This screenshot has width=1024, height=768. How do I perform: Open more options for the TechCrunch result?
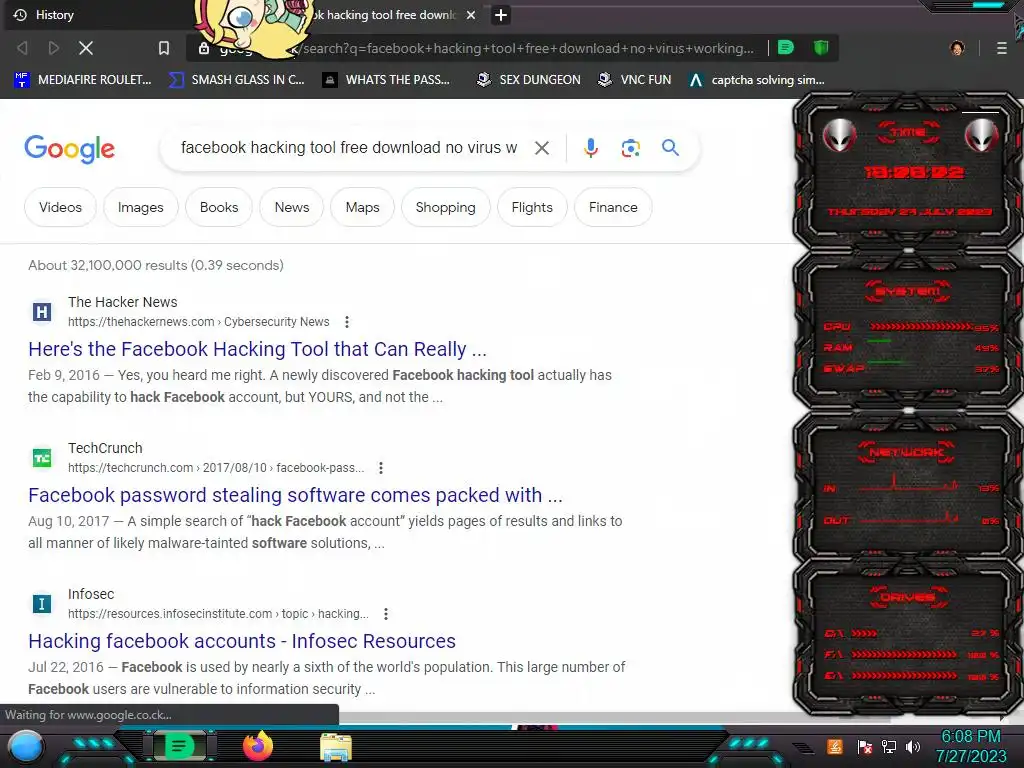381,468
